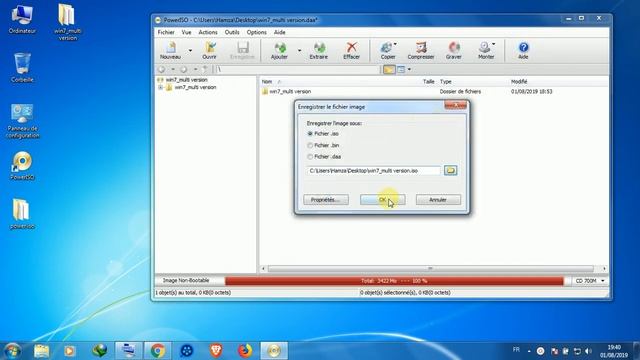Click the horizontal scrollbar of the file list
Viewport: 640px width, 360px height.
coord(431,269)
